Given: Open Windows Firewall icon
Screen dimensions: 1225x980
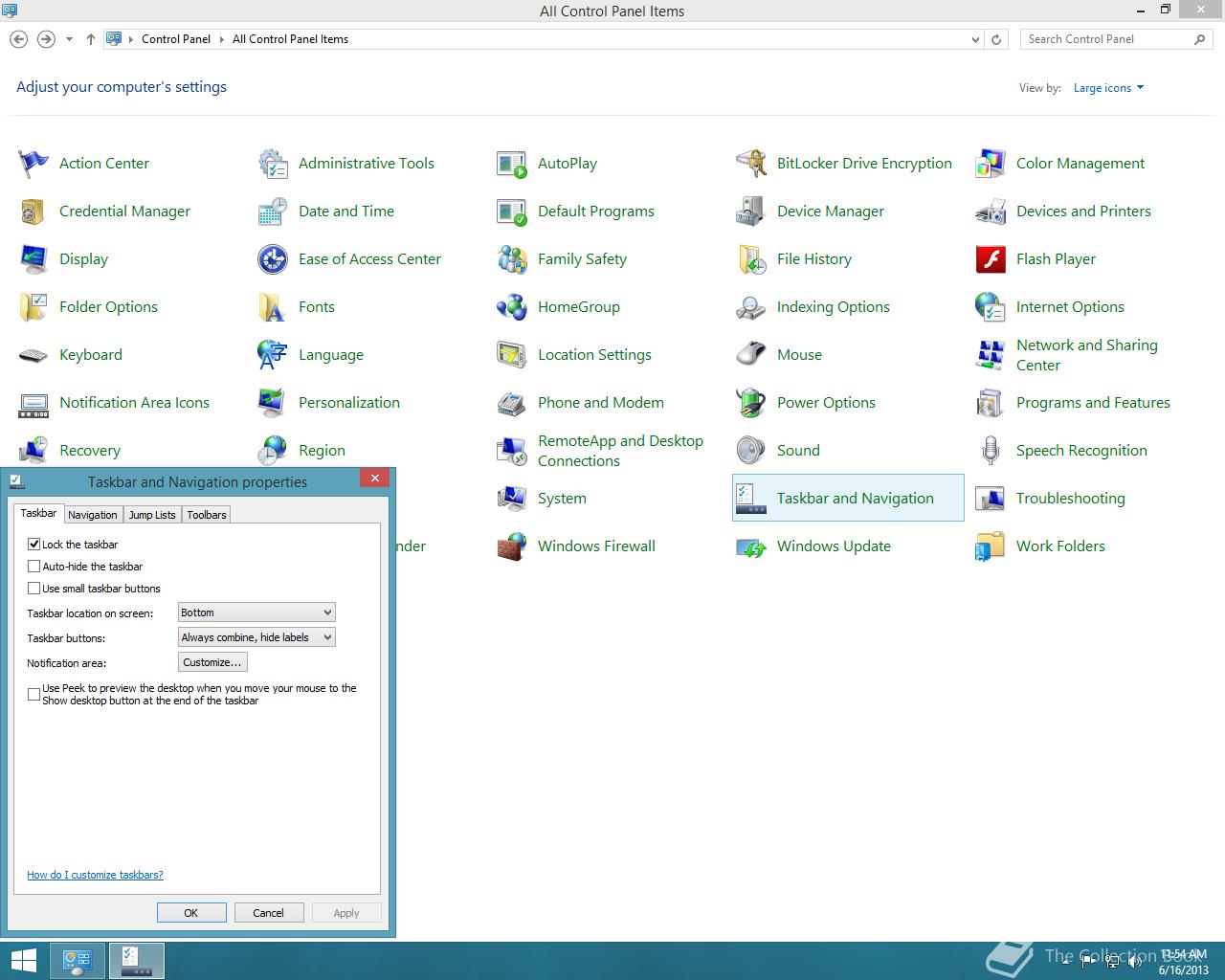Looking at the screenshot, I should (512, 546).
